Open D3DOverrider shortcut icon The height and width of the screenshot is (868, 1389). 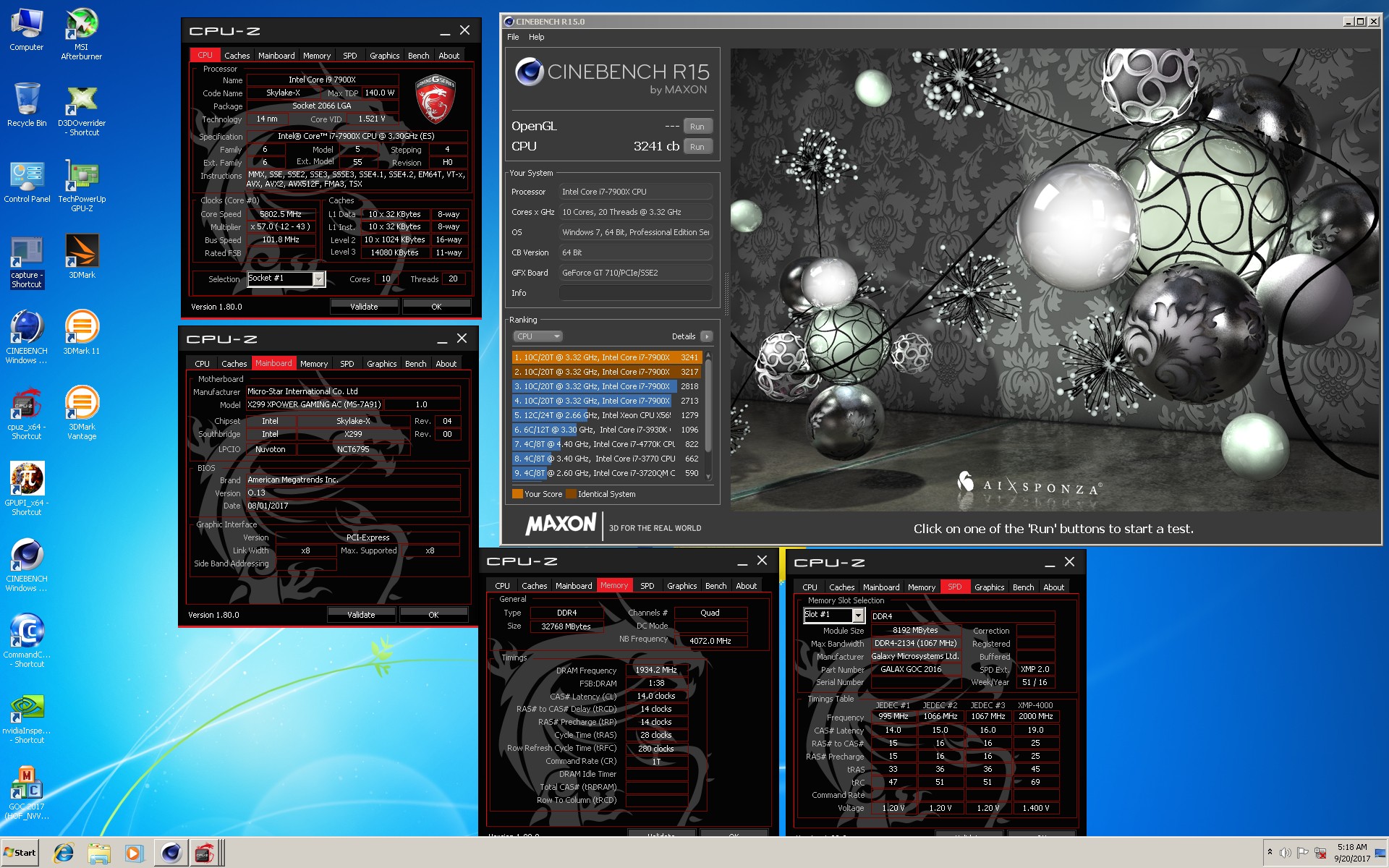[82, 110]
